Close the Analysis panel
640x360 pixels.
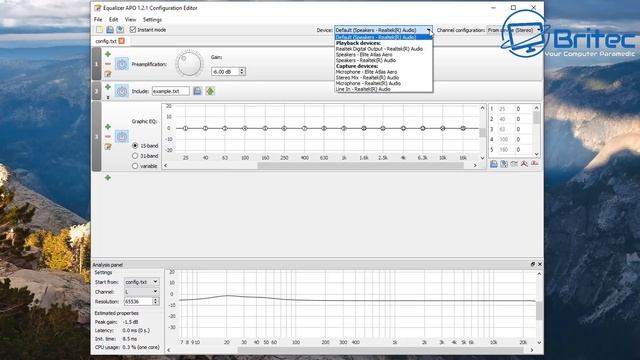pos(540,264)
